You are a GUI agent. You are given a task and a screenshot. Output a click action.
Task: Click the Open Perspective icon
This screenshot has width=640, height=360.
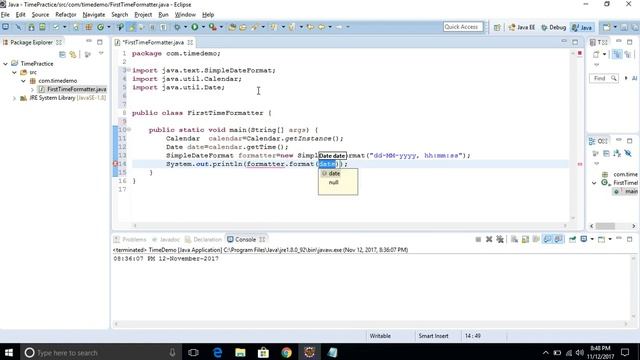[497, 27]
